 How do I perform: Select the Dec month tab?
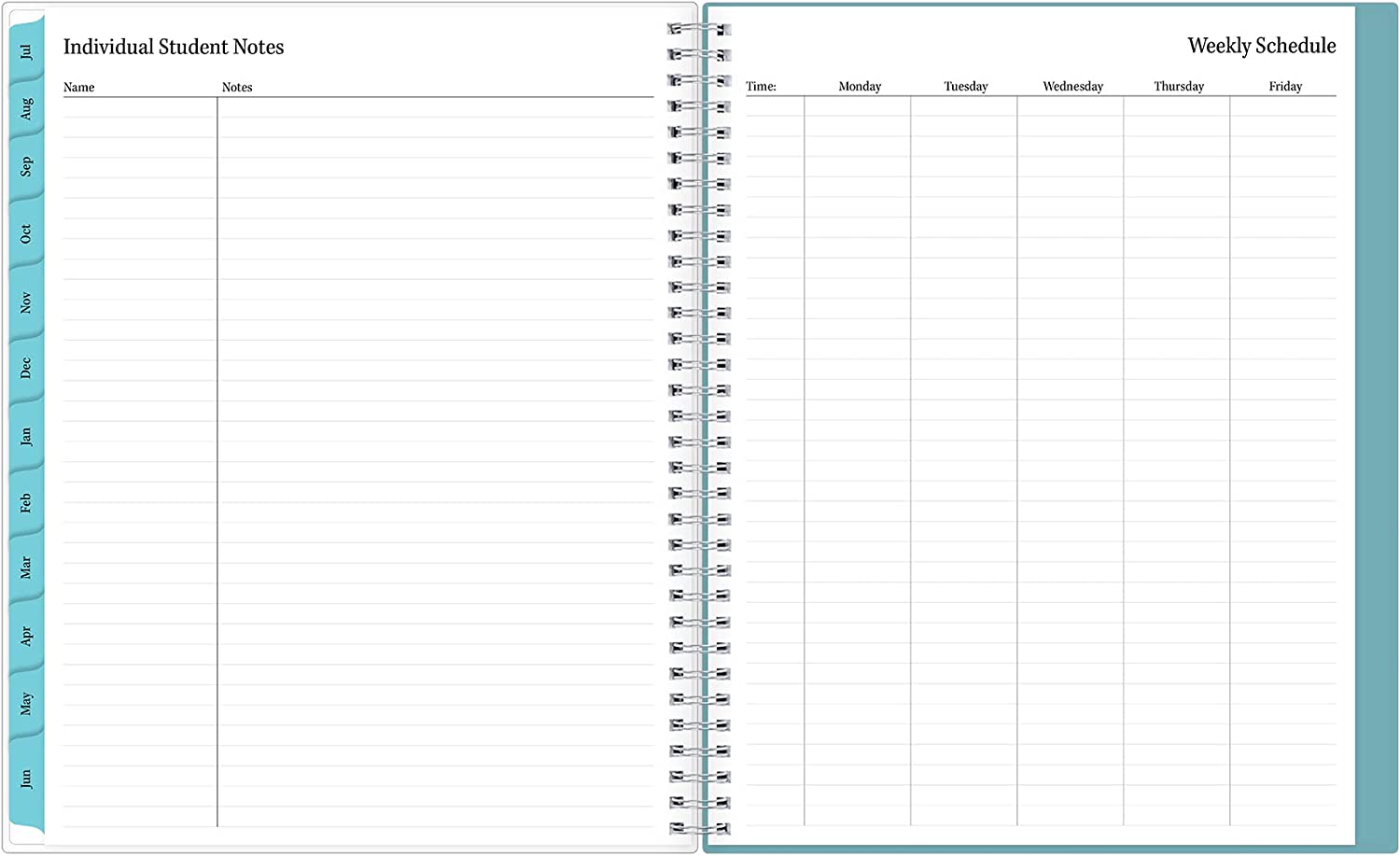pyautogui.click(x=26, y=369)
